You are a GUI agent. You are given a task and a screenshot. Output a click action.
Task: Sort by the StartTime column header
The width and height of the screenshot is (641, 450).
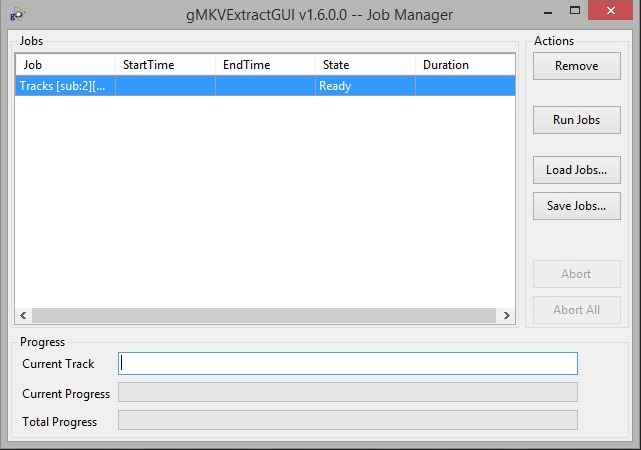tap(165, 65)
